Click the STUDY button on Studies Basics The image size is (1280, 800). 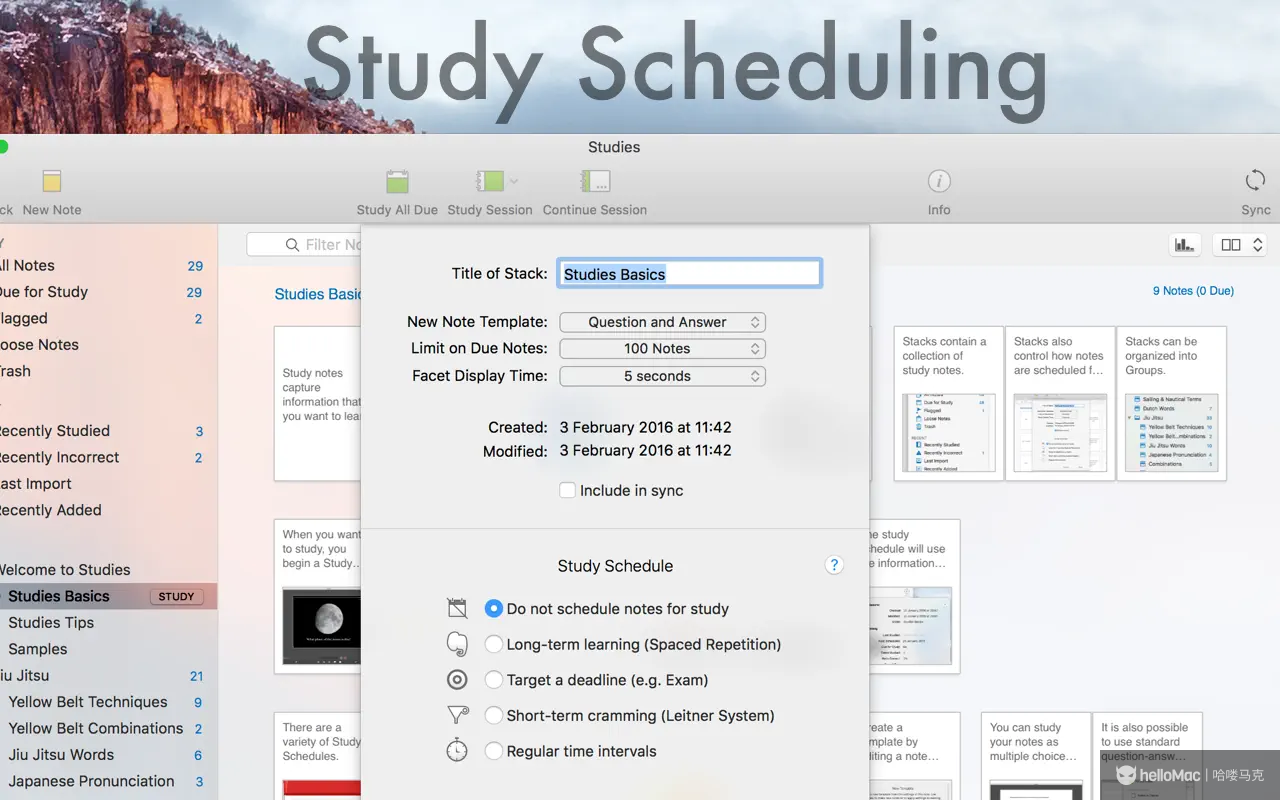(176, 596)
